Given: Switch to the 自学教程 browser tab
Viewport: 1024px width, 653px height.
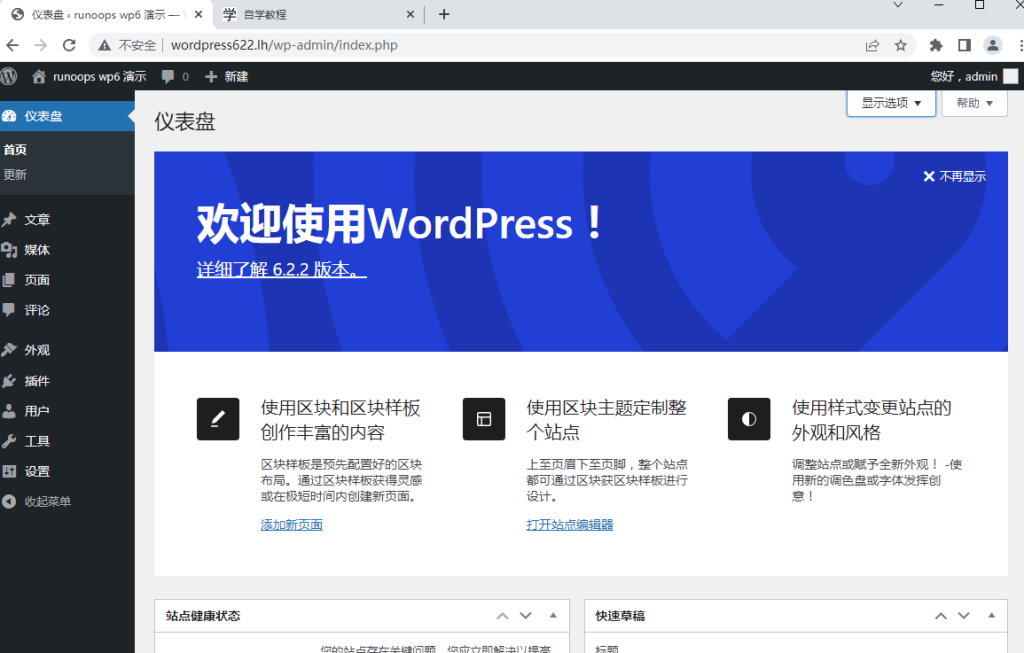Looking at the screenshot, I should (310, 15).
